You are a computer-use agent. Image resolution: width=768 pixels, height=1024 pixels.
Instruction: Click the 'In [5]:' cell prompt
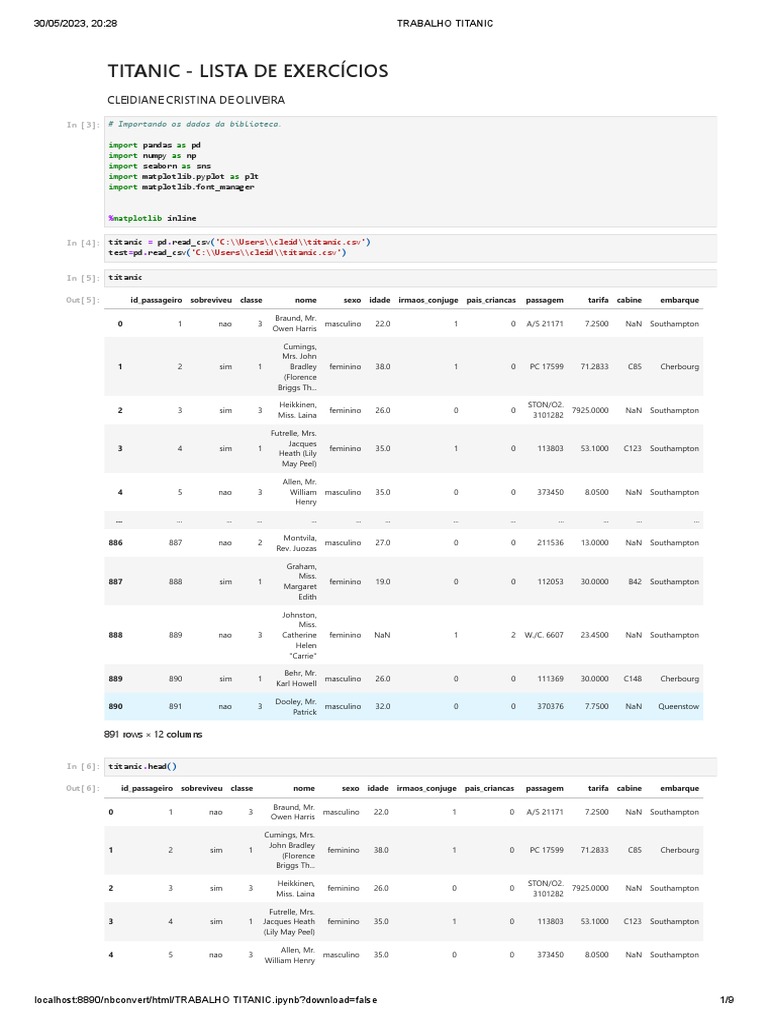tap(83, 278)
